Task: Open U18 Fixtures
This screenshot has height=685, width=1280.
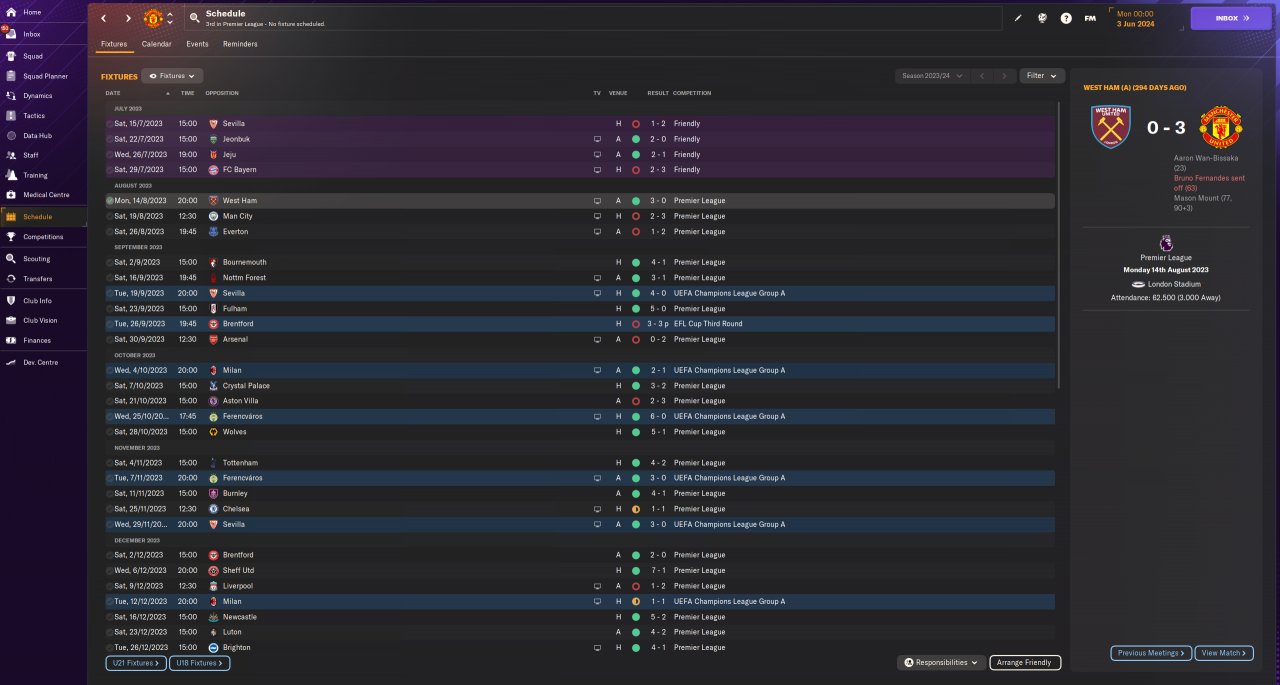Action: pos(200,663)
